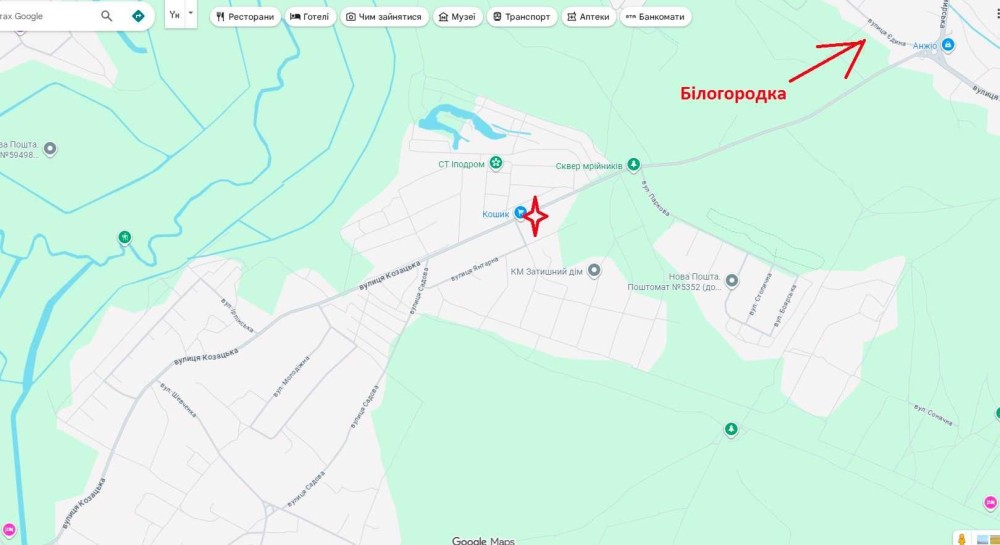The width and height of the screenshot is (1000, 545).
Task: Click the search magnifier icon
Action: pos(107,16)
